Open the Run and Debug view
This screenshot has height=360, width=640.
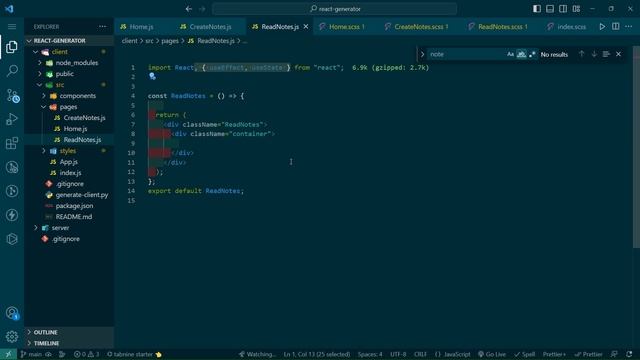(12, 119)
